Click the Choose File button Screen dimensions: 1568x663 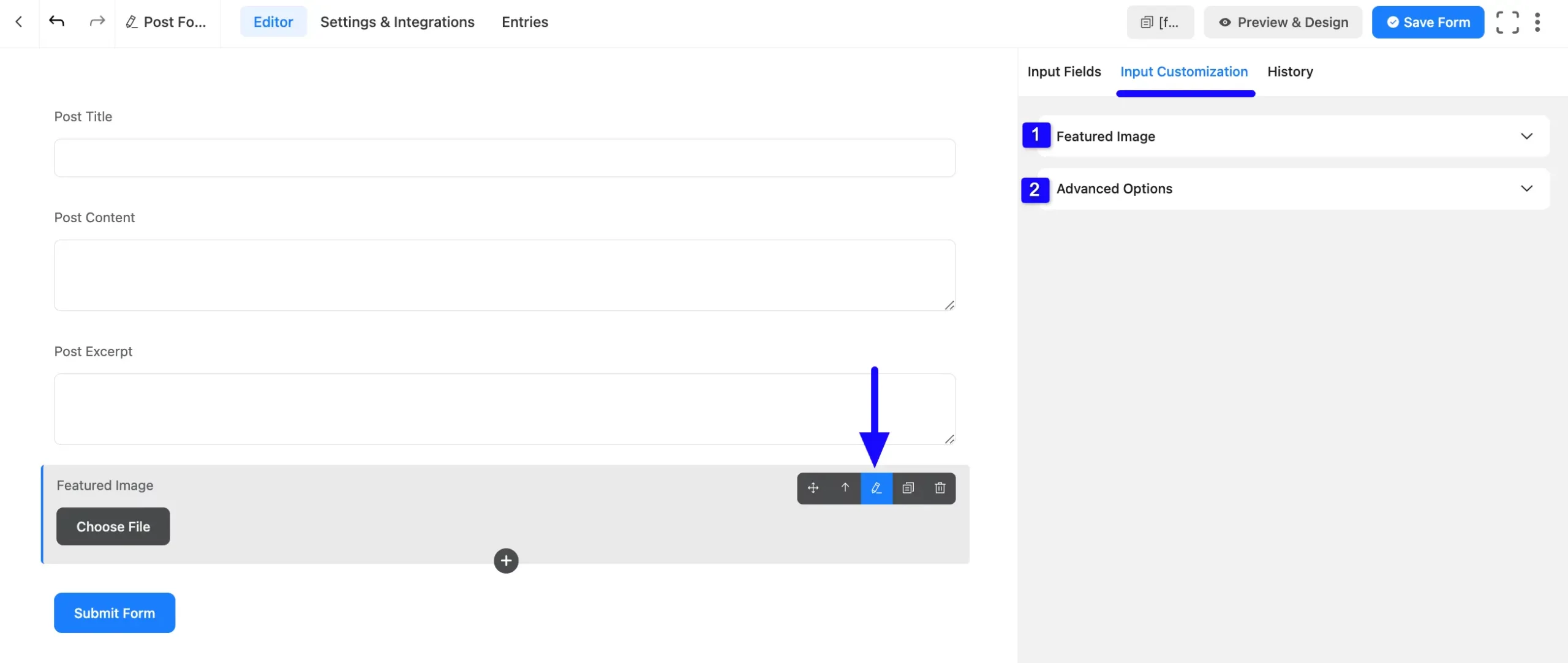113,526
